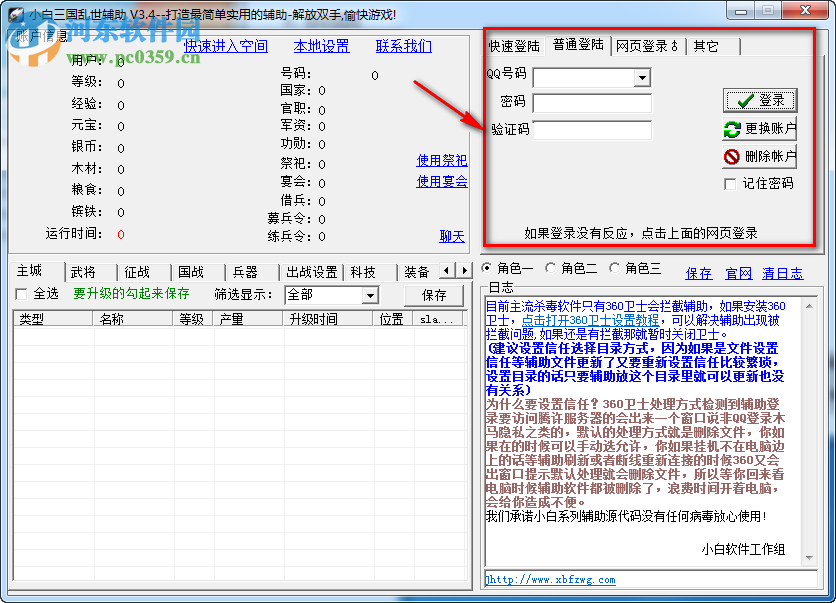Click the green refresh switch-account icon
The image size is (836, 603).
click(x=732, y=128)
